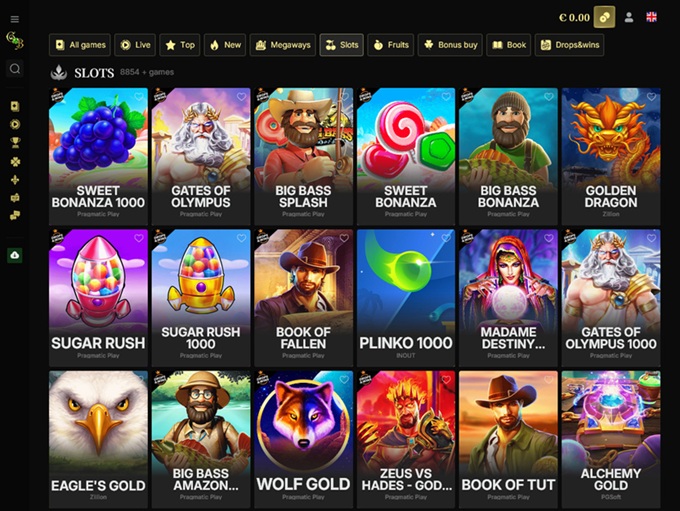Click the casino logo in sidebar

pos(15,41)
